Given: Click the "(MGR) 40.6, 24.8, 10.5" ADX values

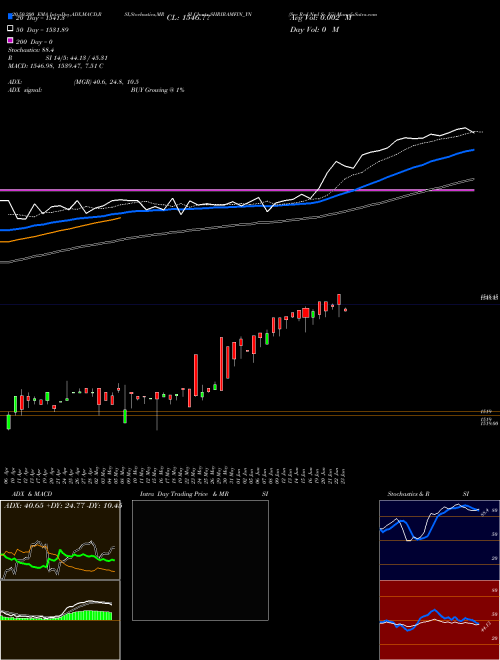Looking at the screenshot, I should coord(106,82).
